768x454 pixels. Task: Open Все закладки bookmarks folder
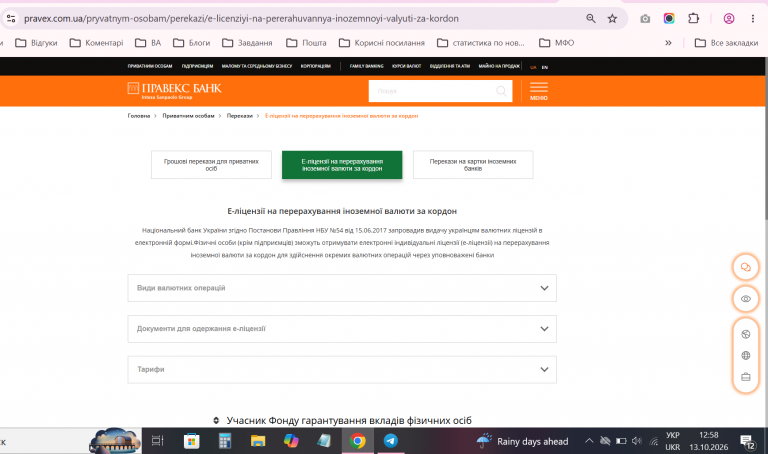pyautogui.click(x=726, y=43)
